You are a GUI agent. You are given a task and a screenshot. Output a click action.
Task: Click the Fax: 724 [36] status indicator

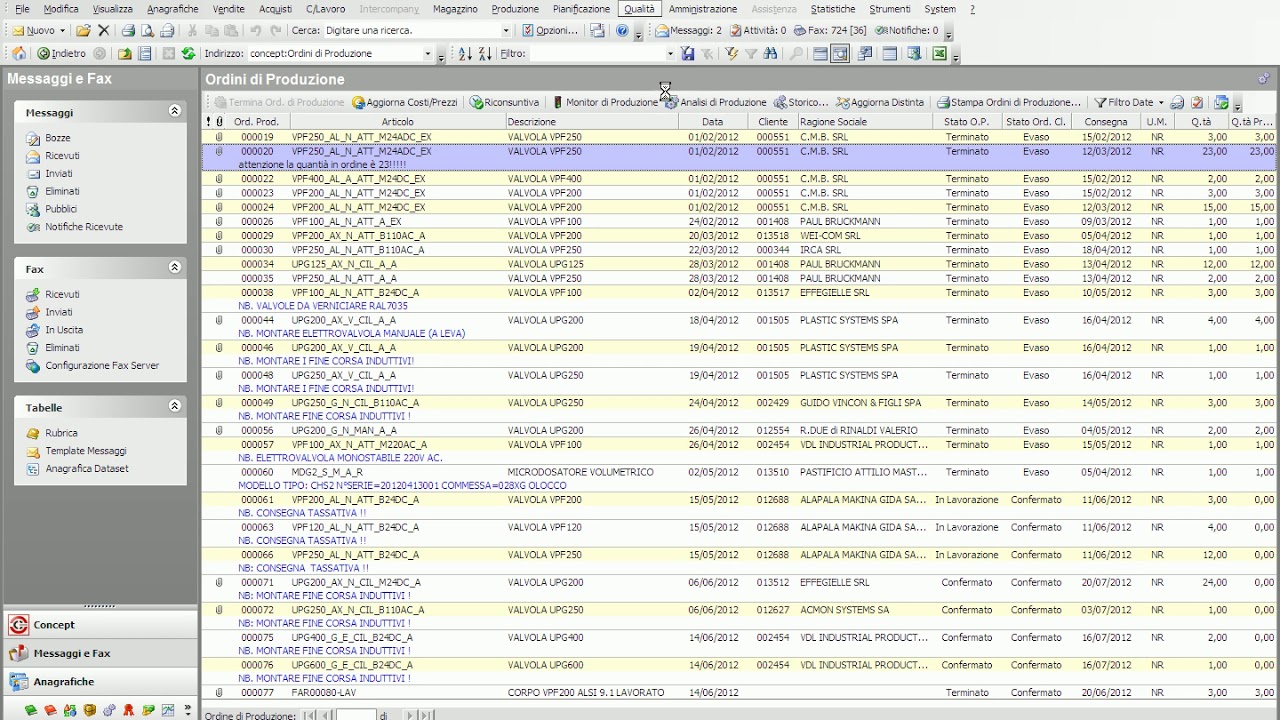pyautogui.click(x=829, y=31)
